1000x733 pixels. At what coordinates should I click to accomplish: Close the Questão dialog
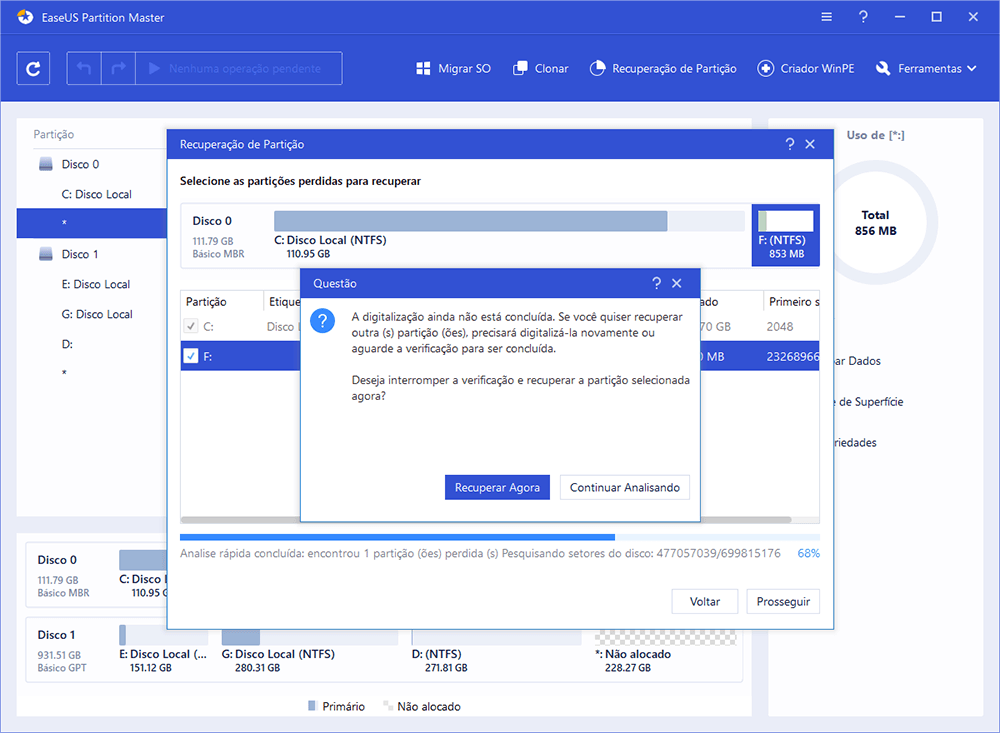tap(677, 283)
